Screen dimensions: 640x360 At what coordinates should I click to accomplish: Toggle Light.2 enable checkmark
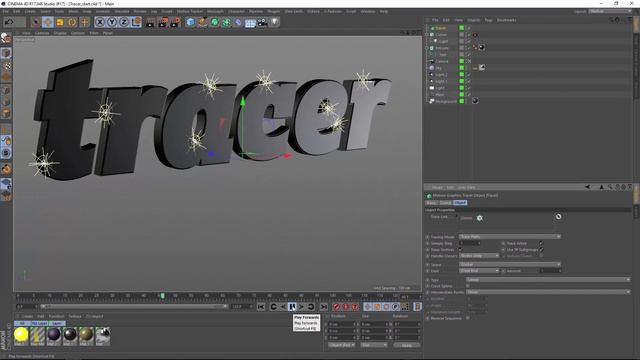469,75
